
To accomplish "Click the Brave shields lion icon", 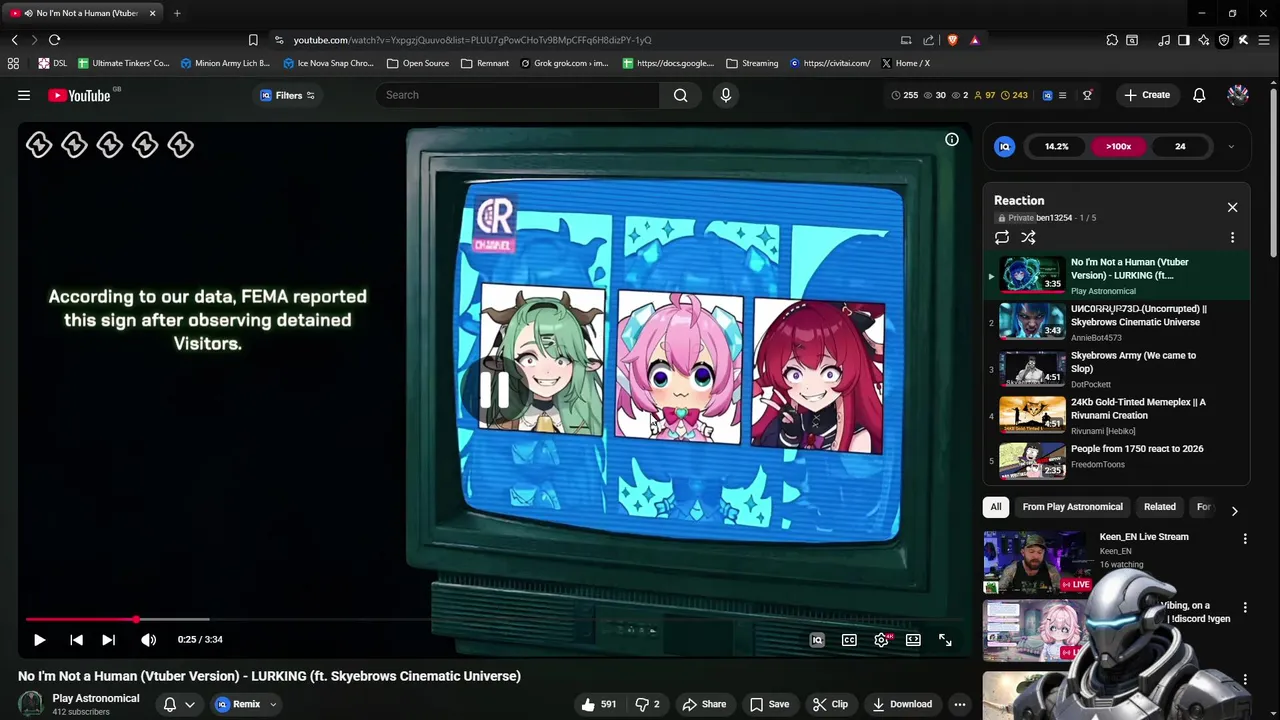I will coord(952,40).
